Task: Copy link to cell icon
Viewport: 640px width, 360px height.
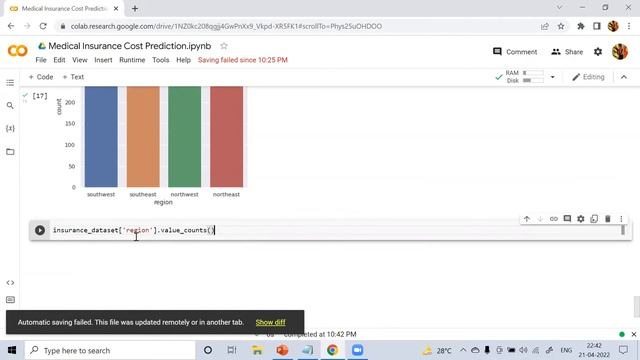Action: coord(553,219)
